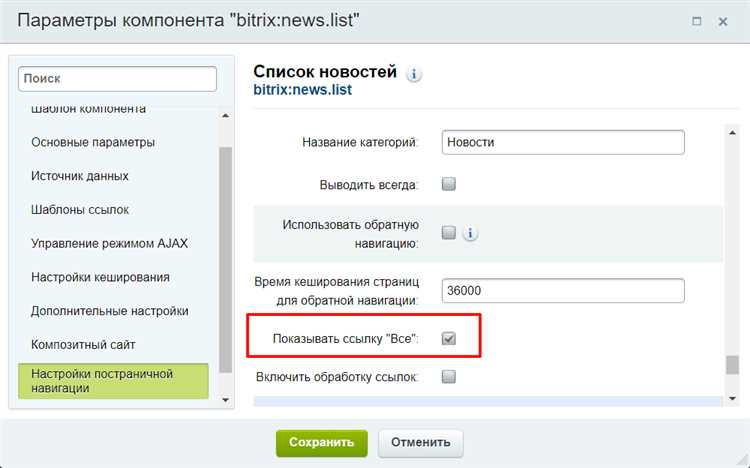Click left sidebar scrollbar thumb

pyautogui.click(x=225, y=260)
